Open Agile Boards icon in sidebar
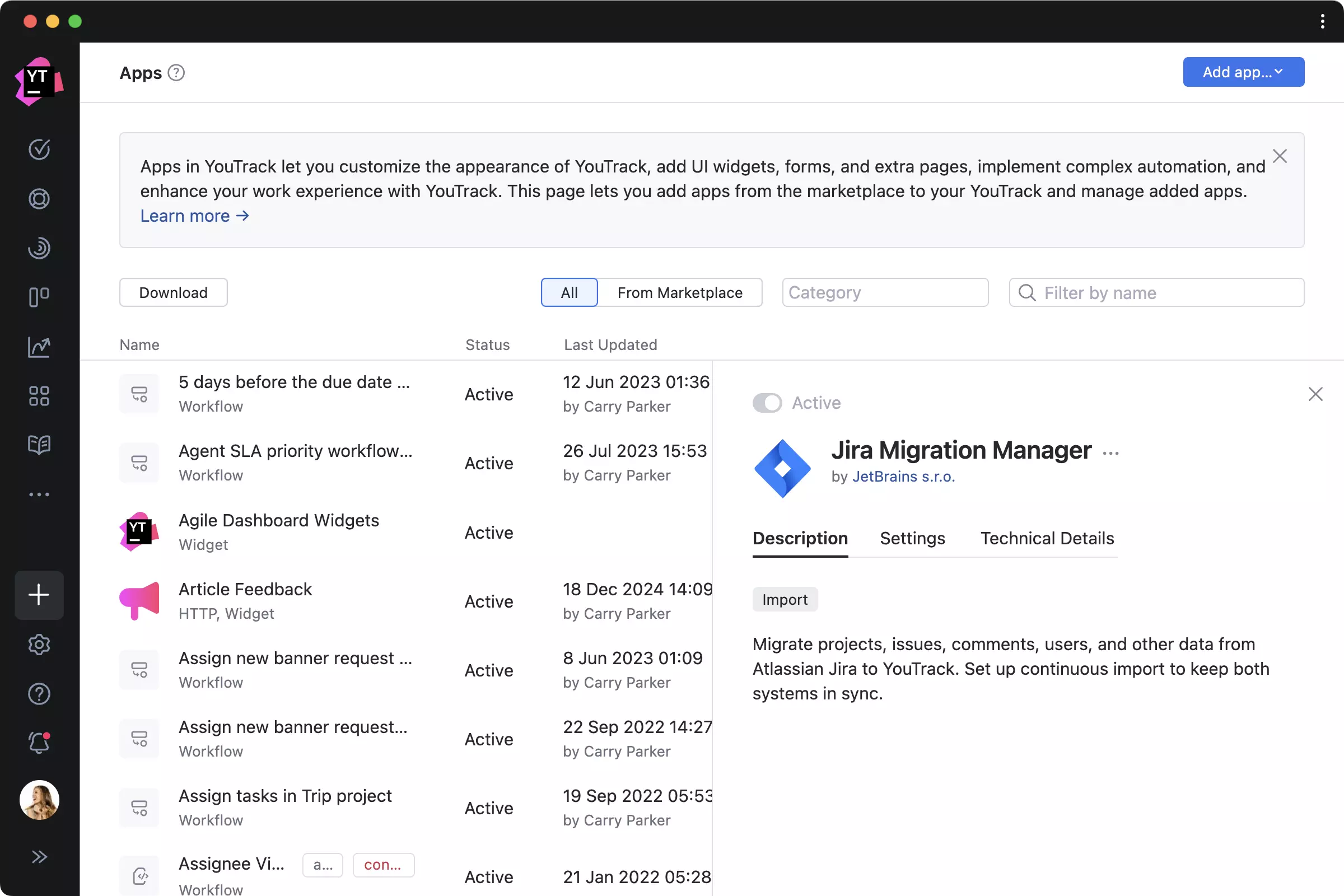The height and width of the screenshot is (896, 1344). click(x=39, y=297)
